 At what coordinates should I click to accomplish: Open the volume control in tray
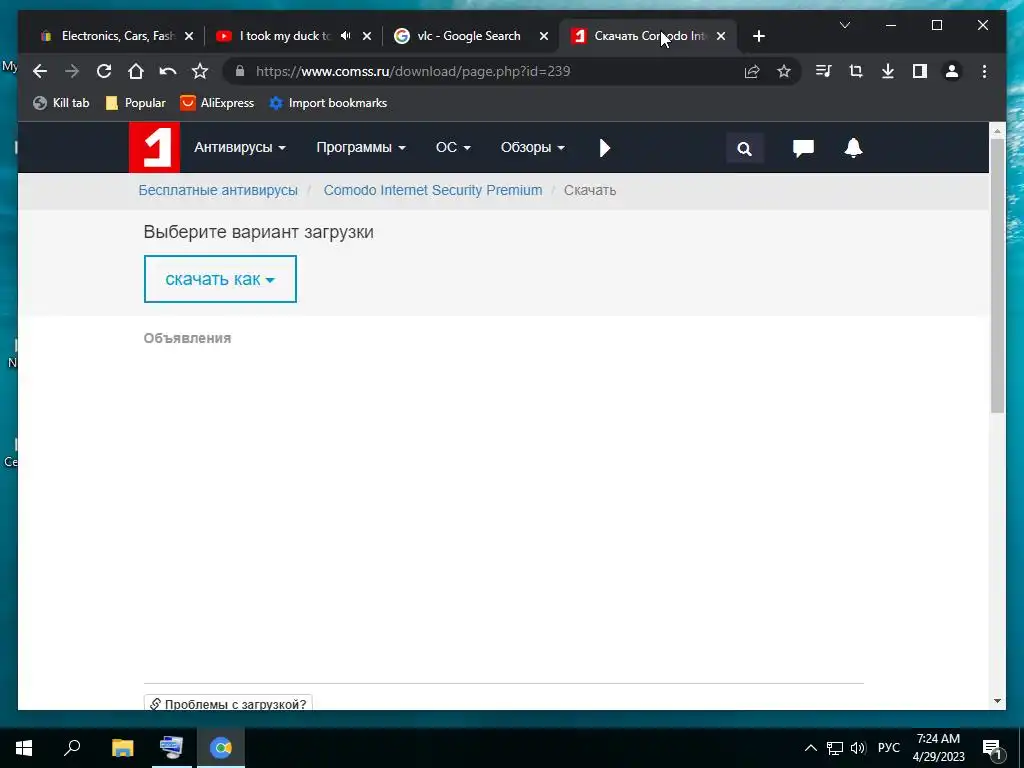pos(858,748)
